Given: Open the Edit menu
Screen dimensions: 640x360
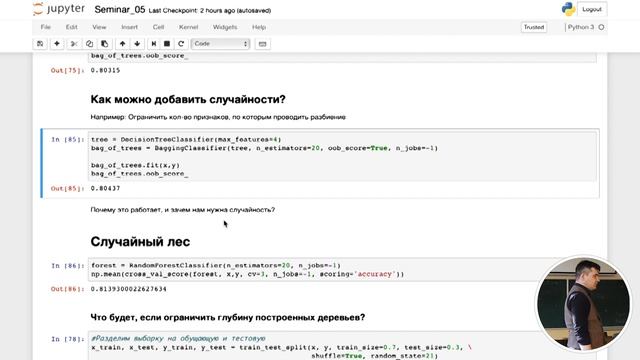Looking at the screenshot, I should pos(71,27).
